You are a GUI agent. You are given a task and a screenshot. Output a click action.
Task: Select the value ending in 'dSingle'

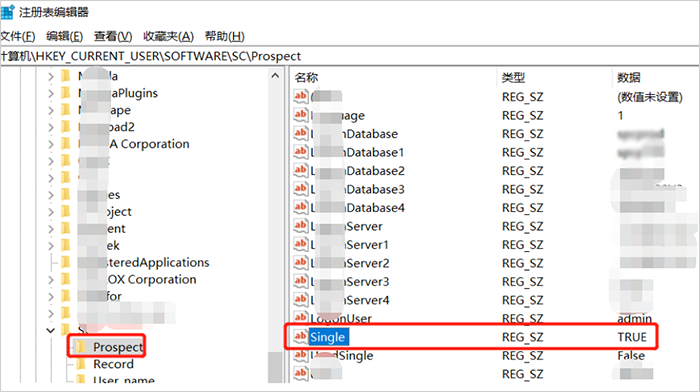(342, 356)
